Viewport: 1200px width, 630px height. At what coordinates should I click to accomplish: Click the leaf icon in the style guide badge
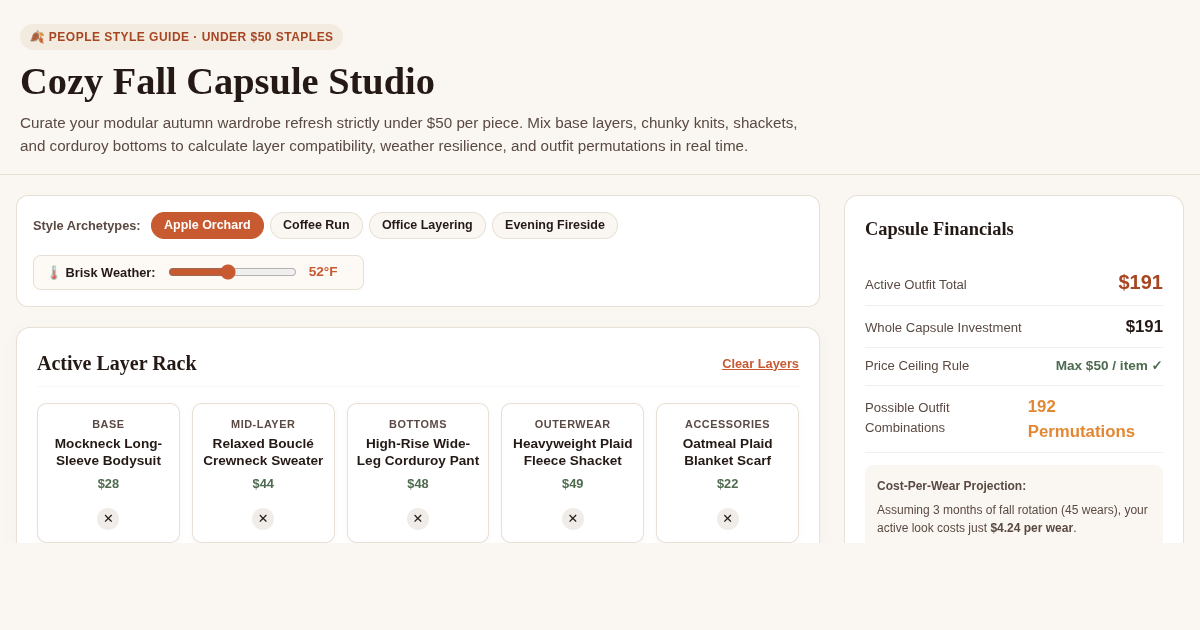pos(37,37)
